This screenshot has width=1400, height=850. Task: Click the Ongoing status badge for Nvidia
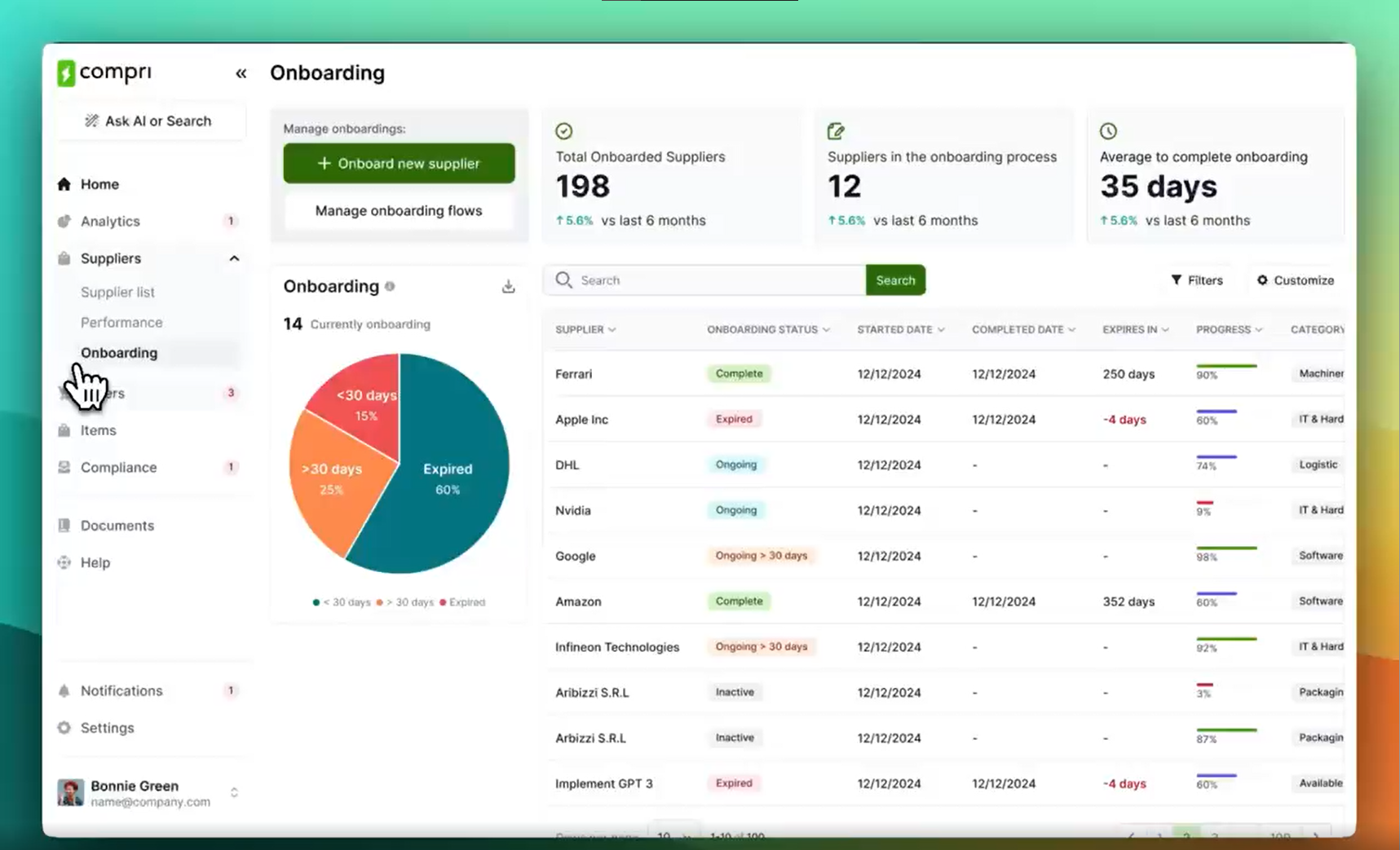click(735, 510)
